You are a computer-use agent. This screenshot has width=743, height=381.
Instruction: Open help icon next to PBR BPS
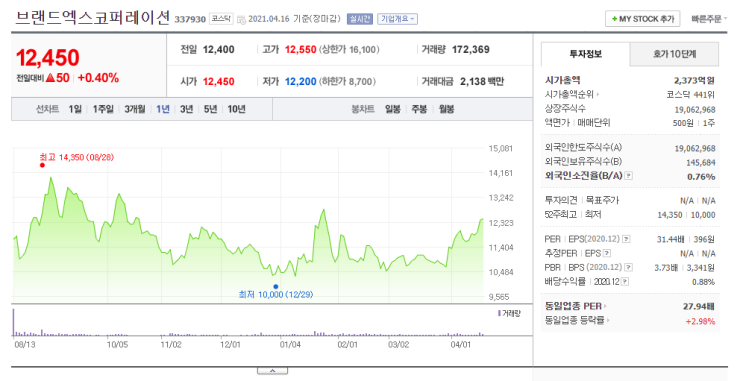tap(628, 268)
